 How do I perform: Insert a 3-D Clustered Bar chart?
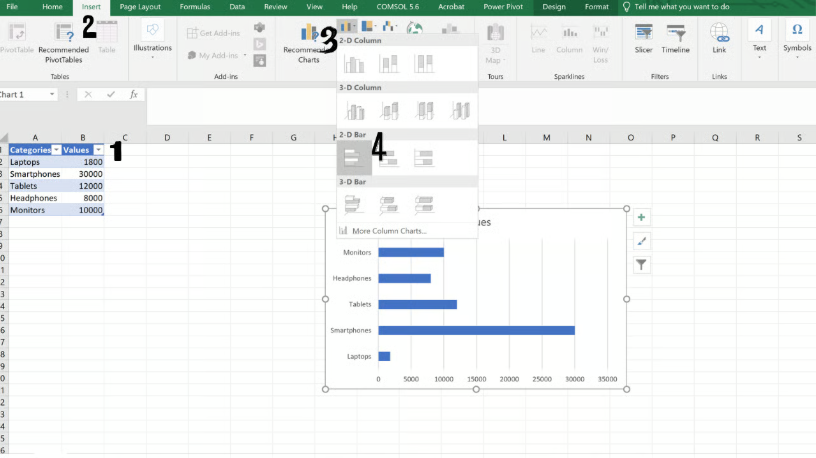click(354, 204)
